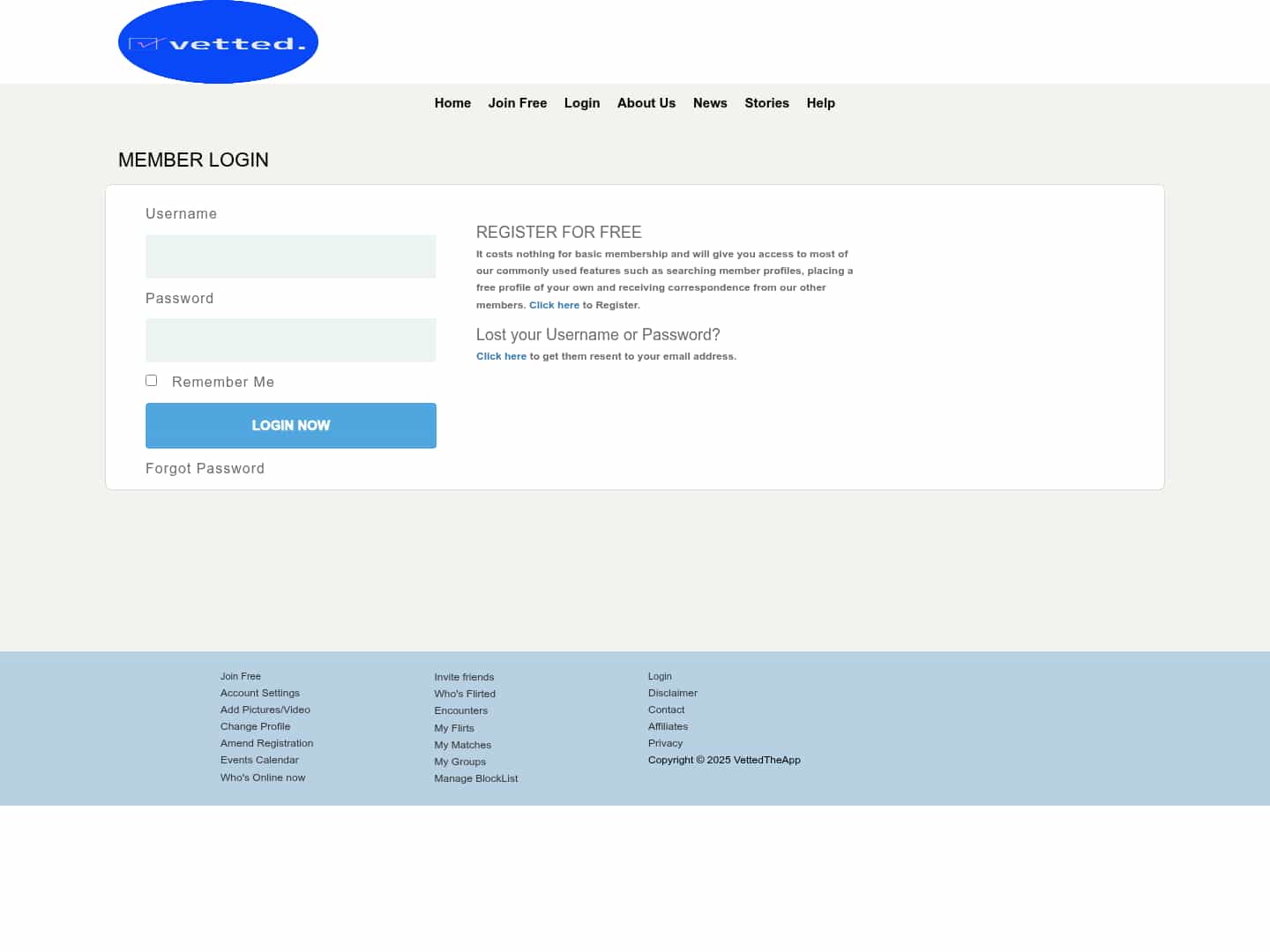The height and width of the screenshot is (952, 1270).
Task: Open My Matches
Action: click(462, 745)
